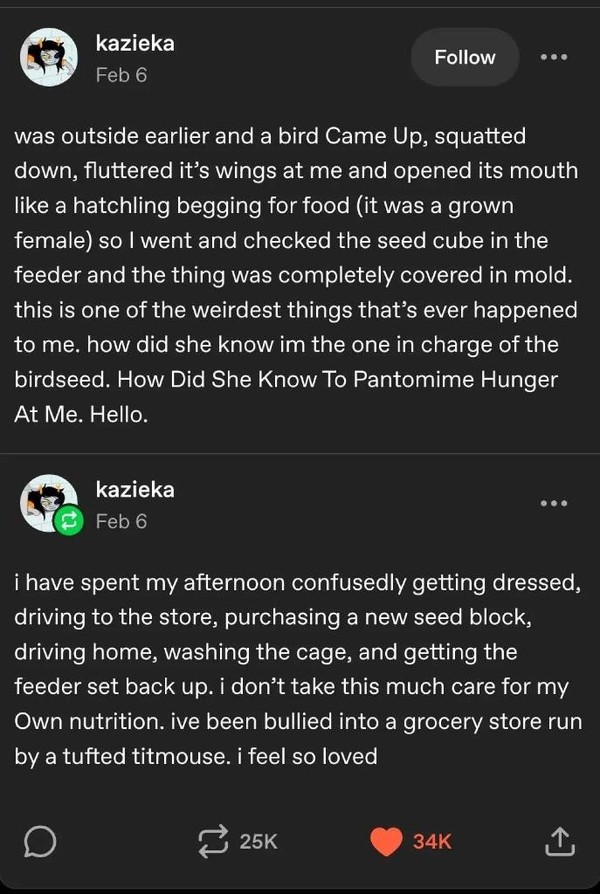Open kazieka's avatar on the reblogged post
Screen dimensions: 600x894
tap(49, 502)
